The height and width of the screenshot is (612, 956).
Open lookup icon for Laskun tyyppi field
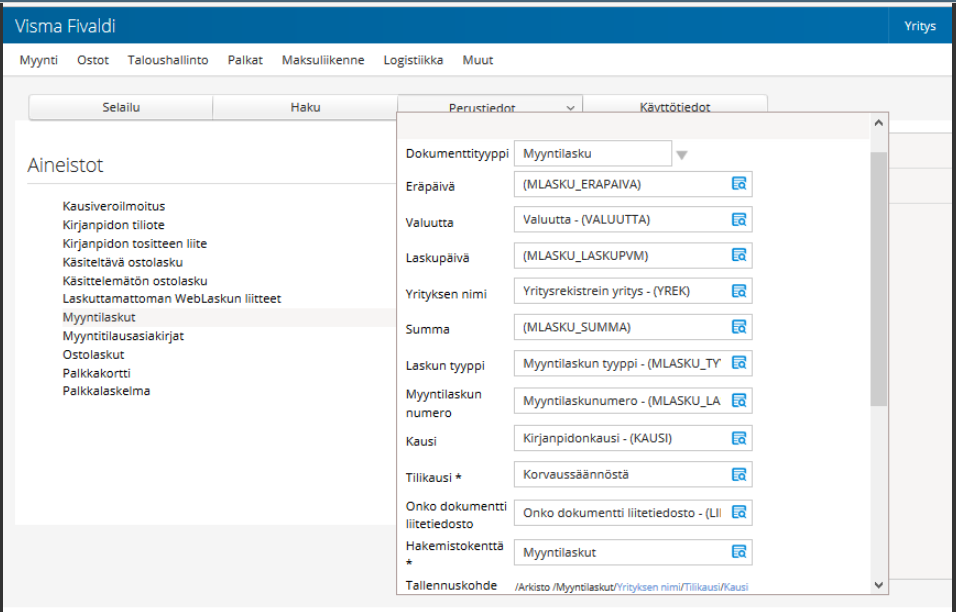[738, 363]
